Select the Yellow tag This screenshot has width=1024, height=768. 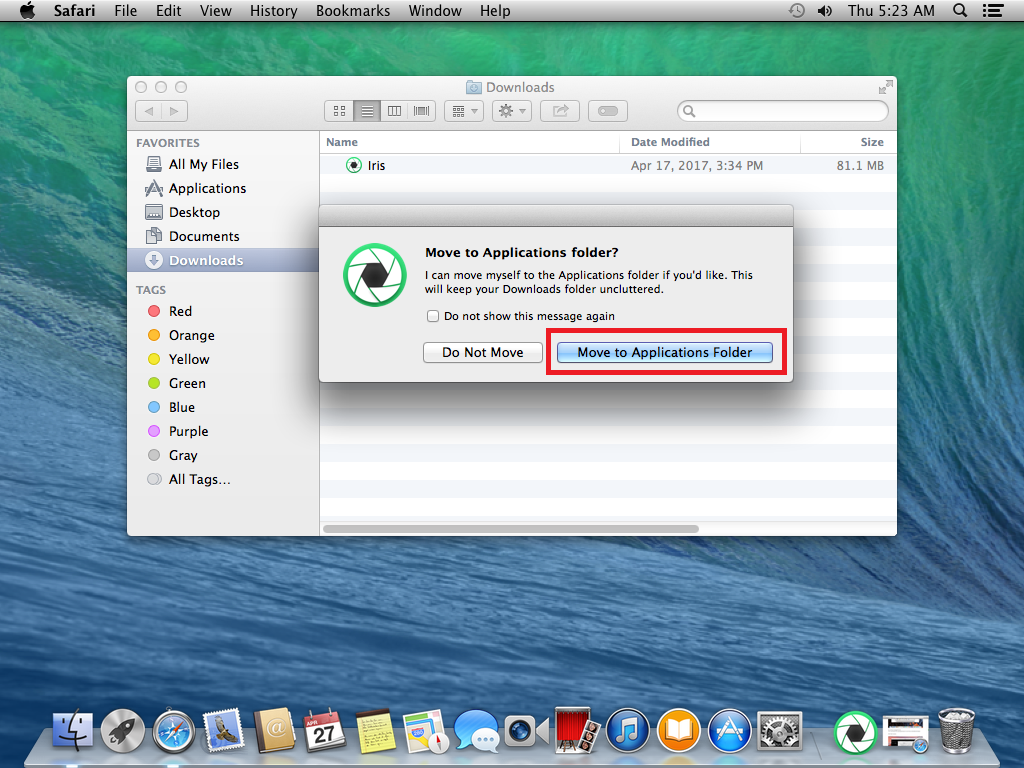coord(223,359)
